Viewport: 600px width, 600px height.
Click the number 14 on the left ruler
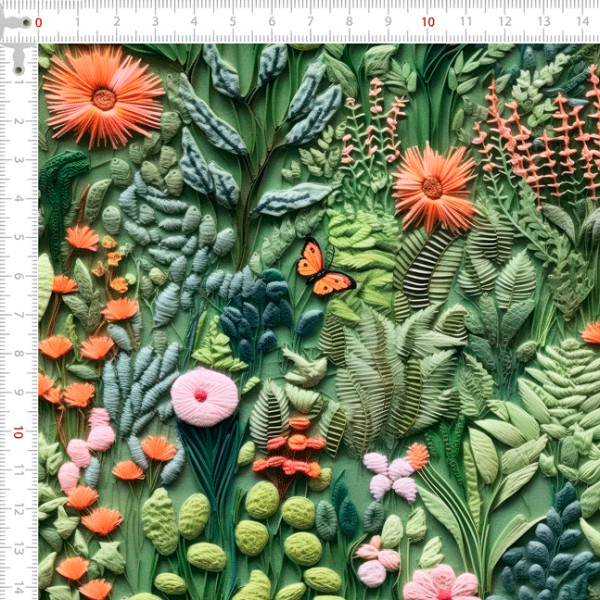[x=19, y=587]
